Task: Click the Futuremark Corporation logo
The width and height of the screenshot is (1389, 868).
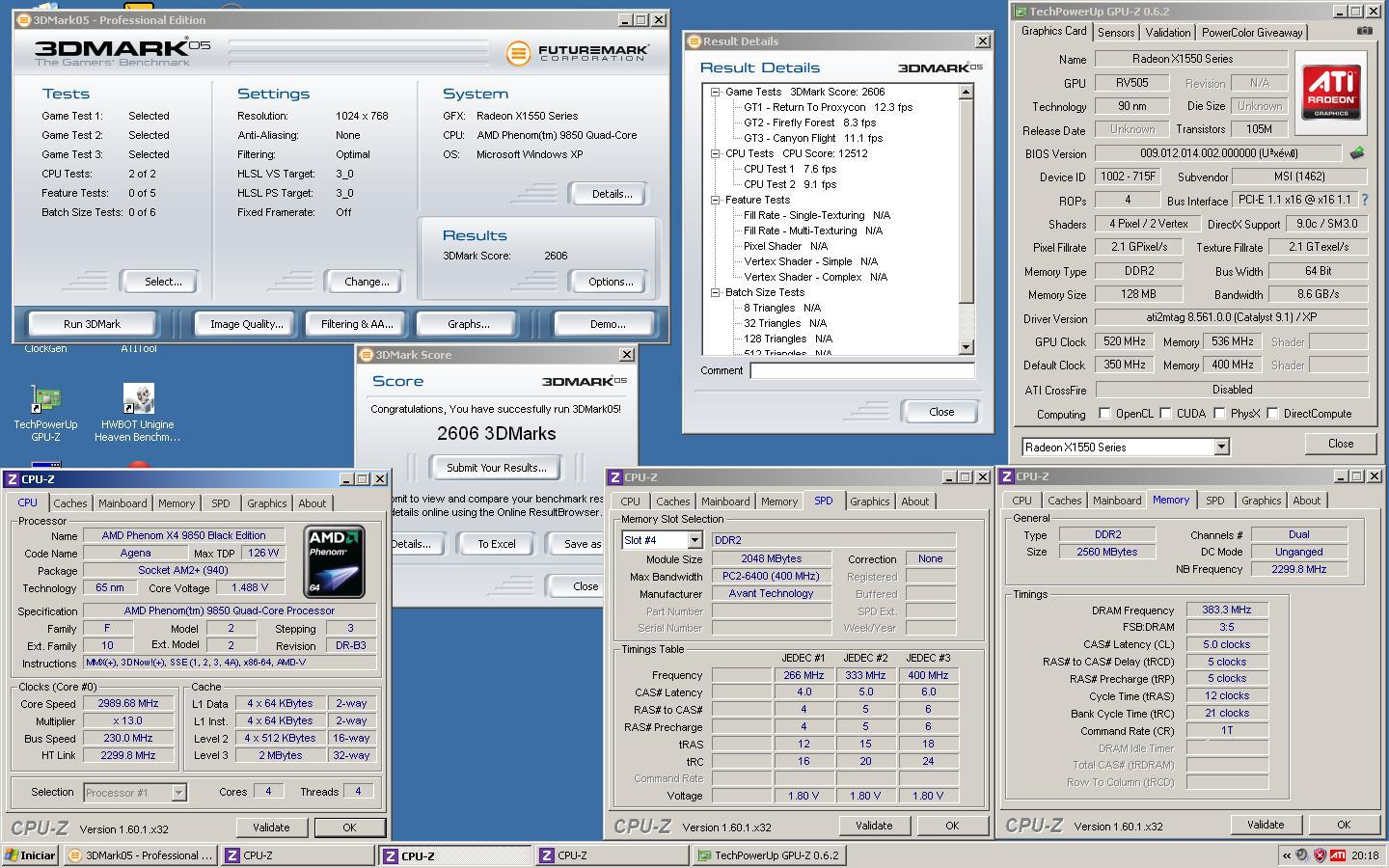Action: pos(577,53)
